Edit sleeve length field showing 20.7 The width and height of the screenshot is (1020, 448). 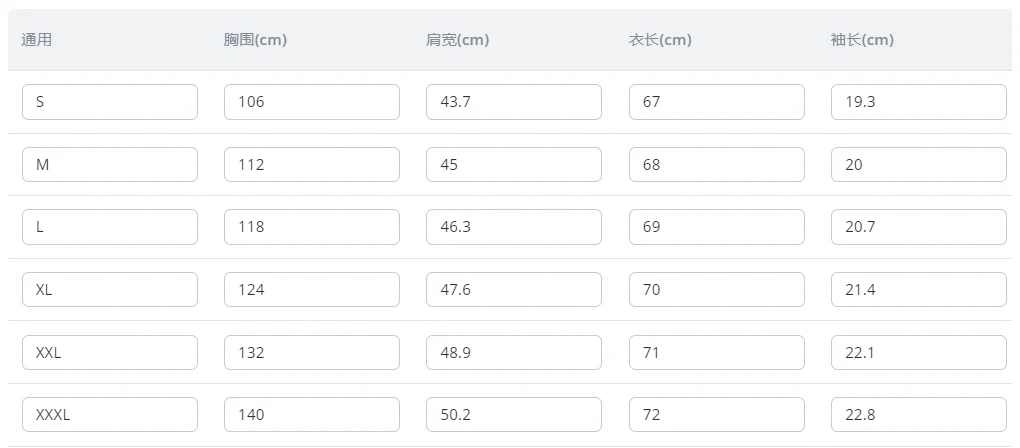pos(919,227)
